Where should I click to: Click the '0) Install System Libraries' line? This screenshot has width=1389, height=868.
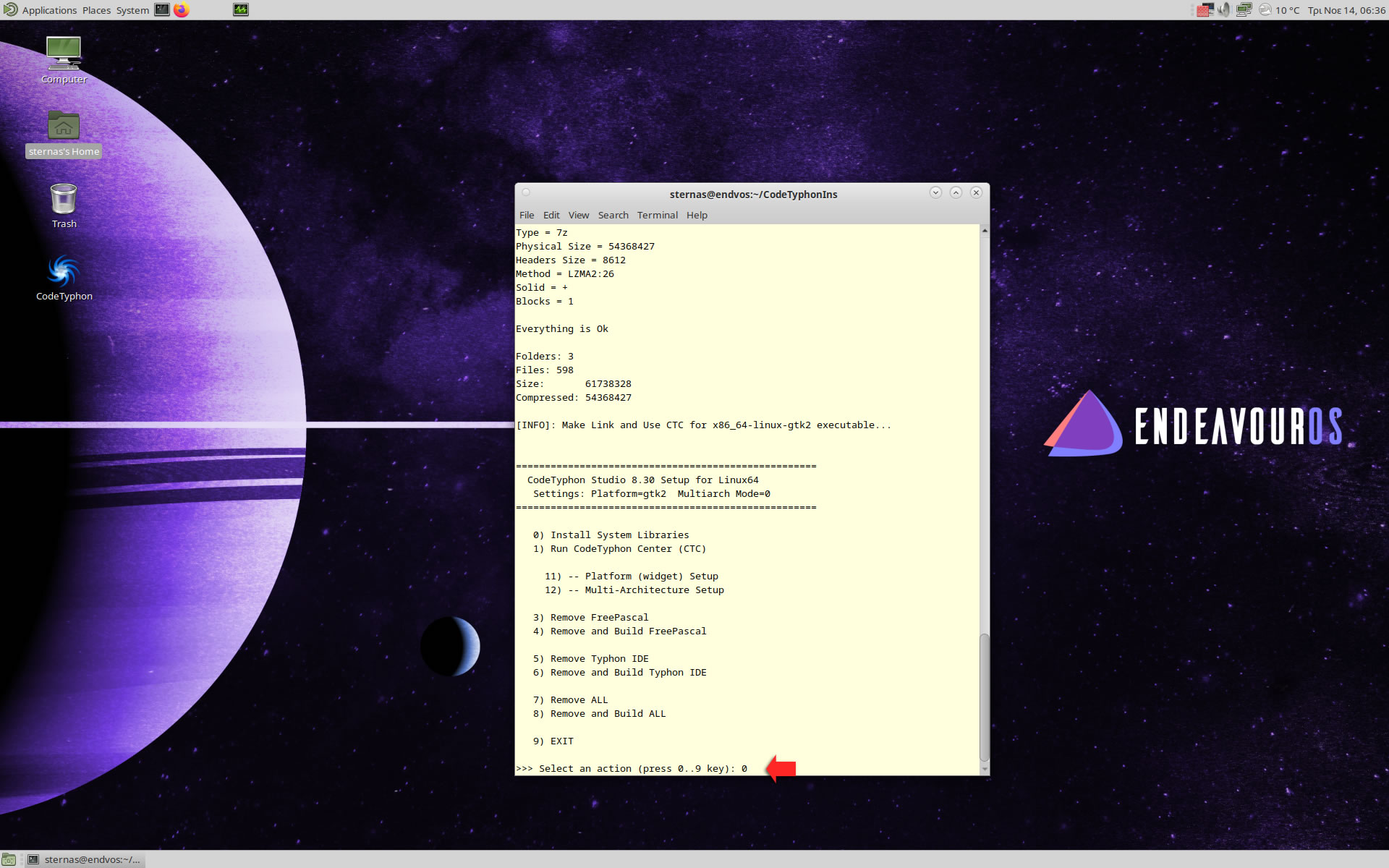pos(611,535)
